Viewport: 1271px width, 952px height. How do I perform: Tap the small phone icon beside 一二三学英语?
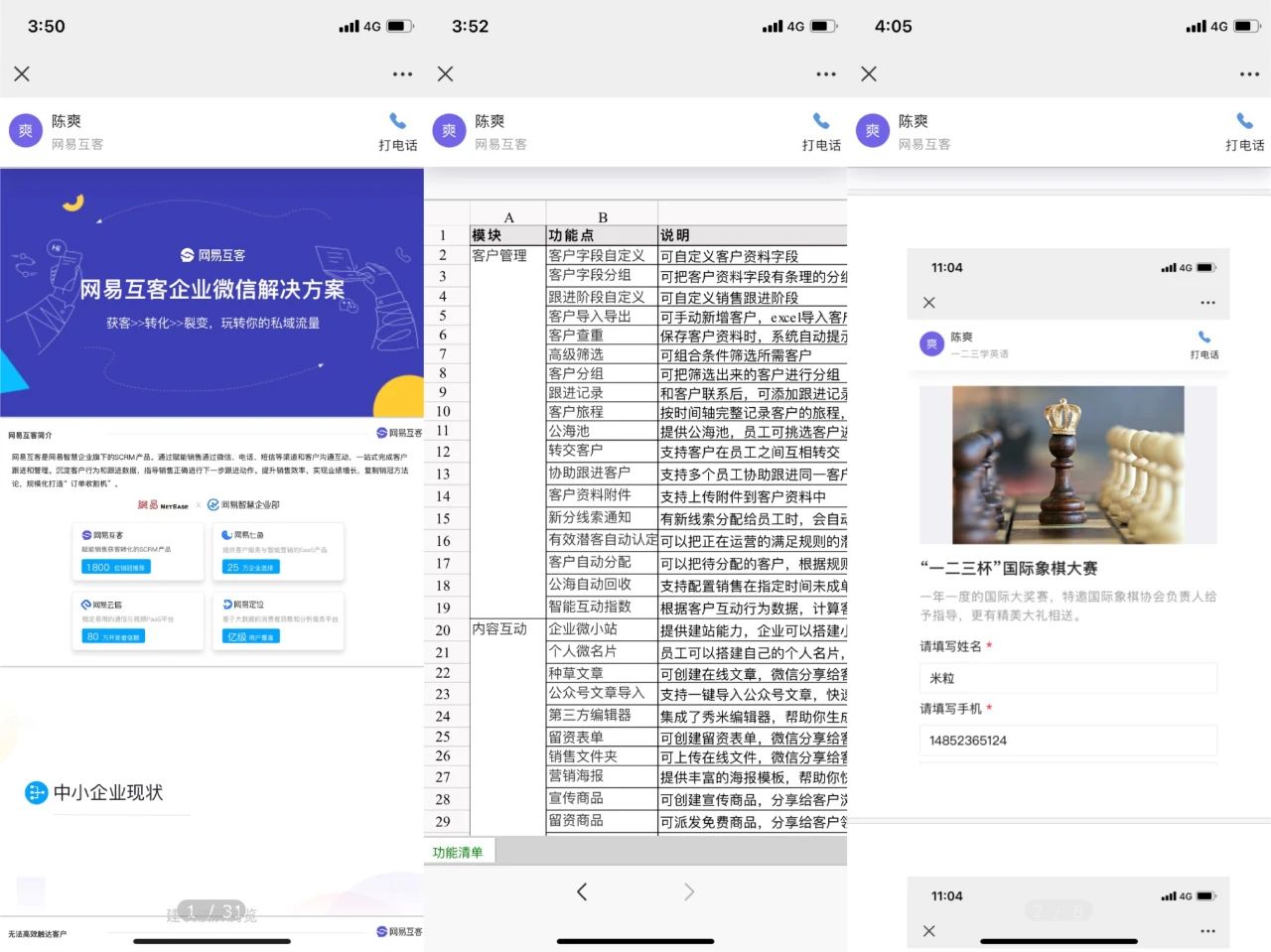click(1204, 338)
